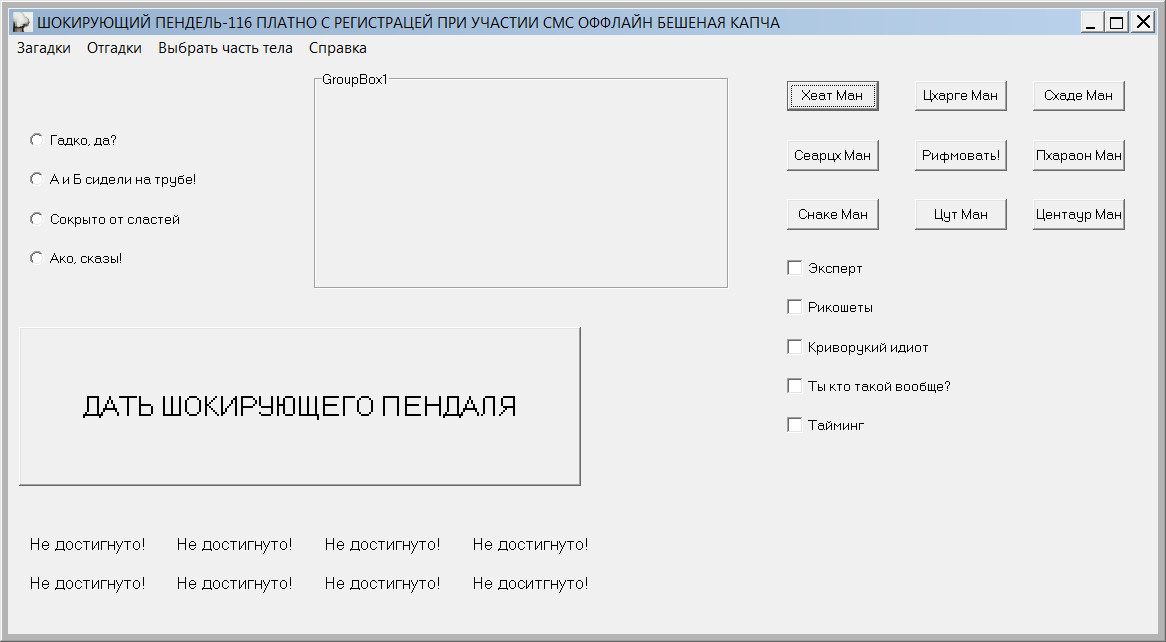1166x642 pixels.
Task: Click the application icon in the title bar
Action: tap(22, 20)
